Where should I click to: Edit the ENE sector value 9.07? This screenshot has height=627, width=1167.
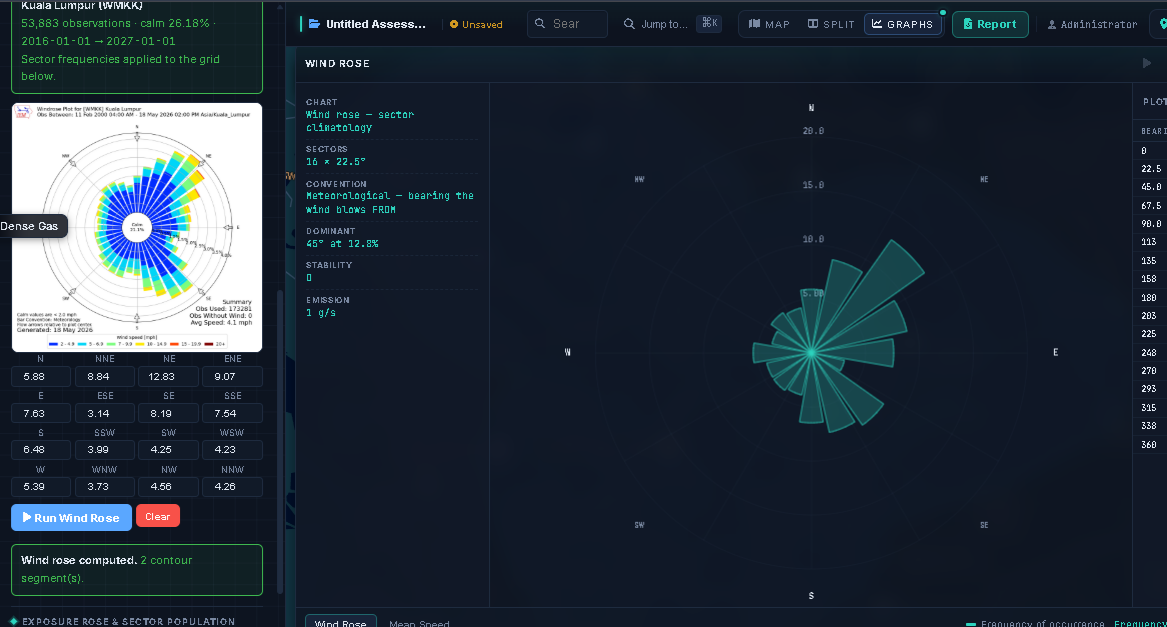[232, 377]
